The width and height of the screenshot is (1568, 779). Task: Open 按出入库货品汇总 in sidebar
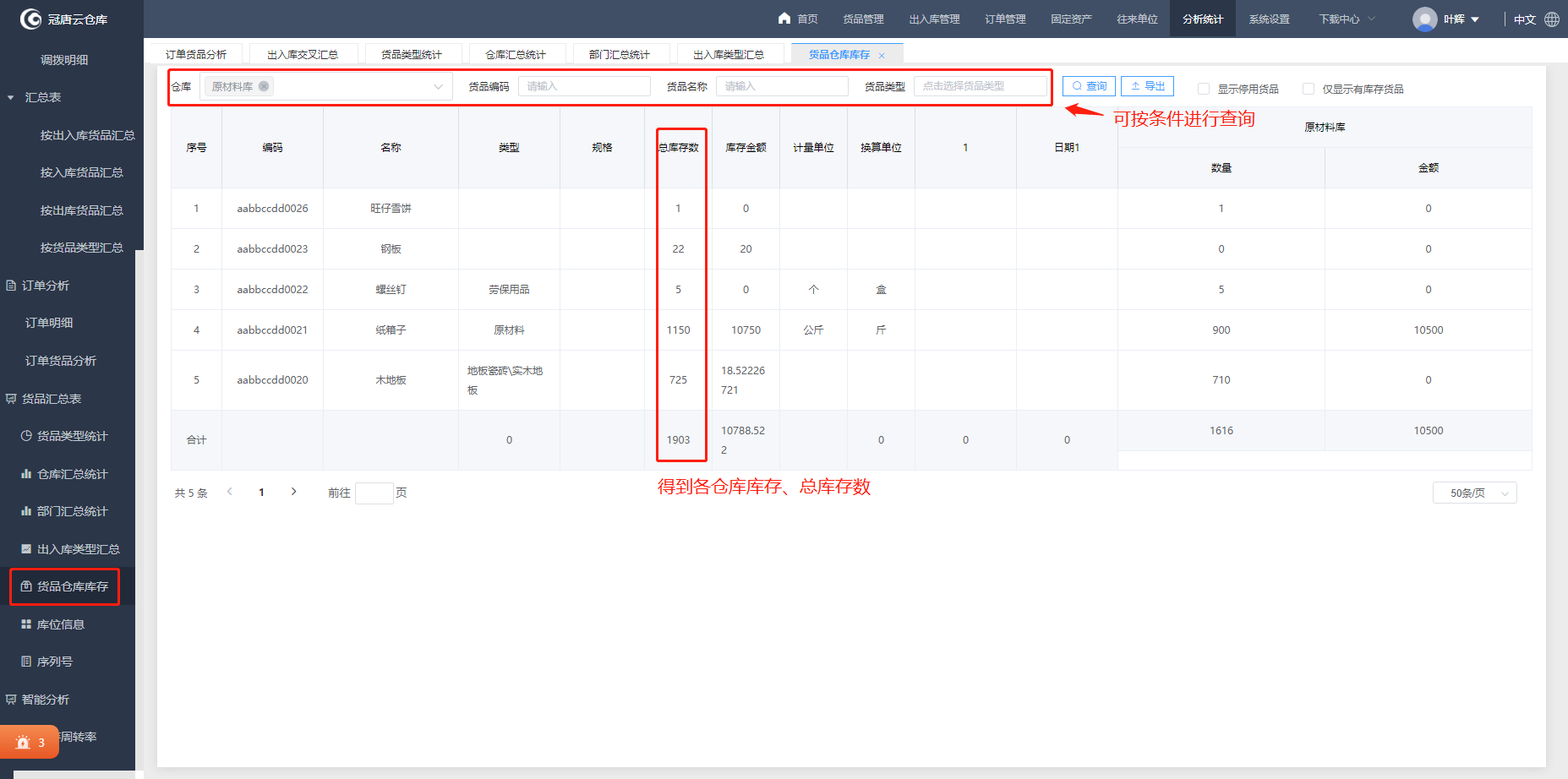pyautogui.click(x=87, y=135)
